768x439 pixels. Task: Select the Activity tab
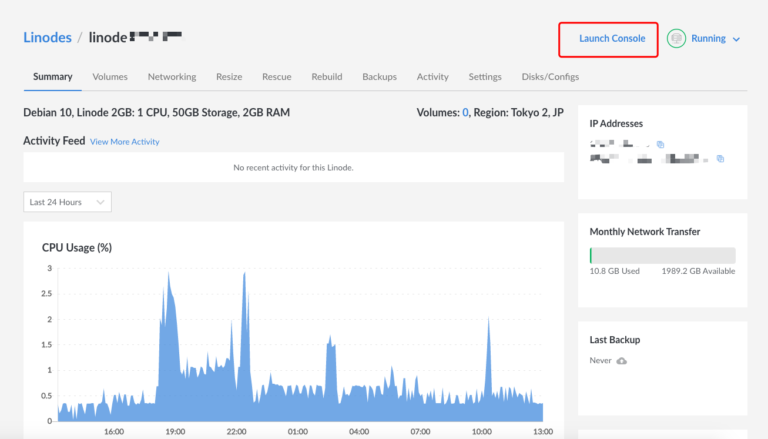432,77
